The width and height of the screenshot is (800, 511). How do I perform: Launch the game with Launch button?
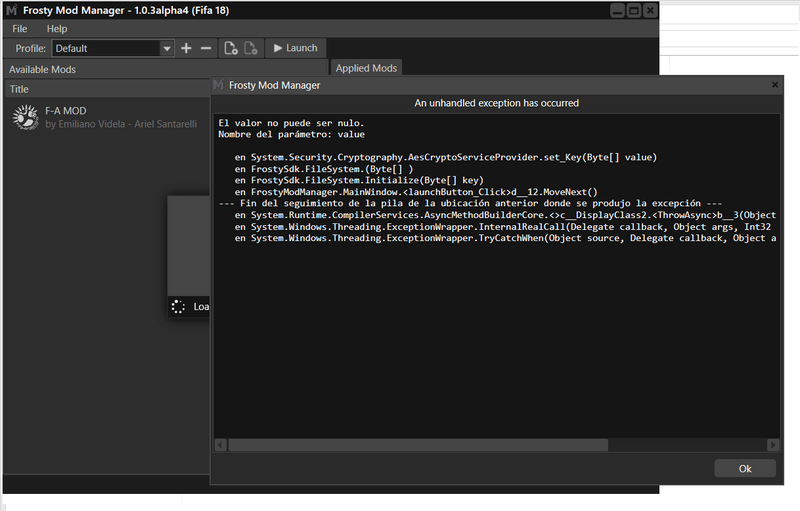(x=295, y=48)
